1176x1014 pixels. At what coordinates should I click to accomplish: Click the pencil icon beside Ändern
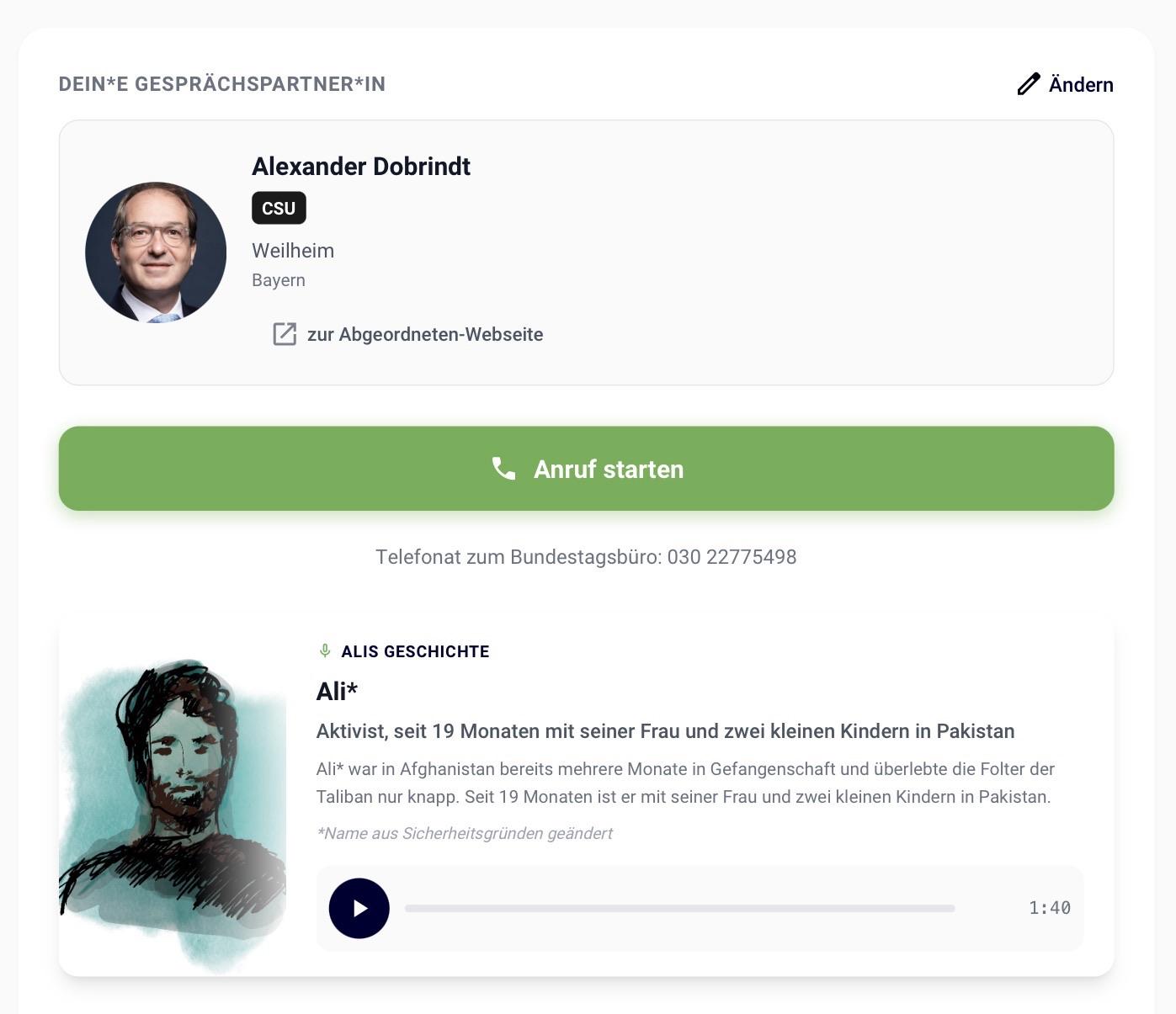click(x=1028, y=84)
